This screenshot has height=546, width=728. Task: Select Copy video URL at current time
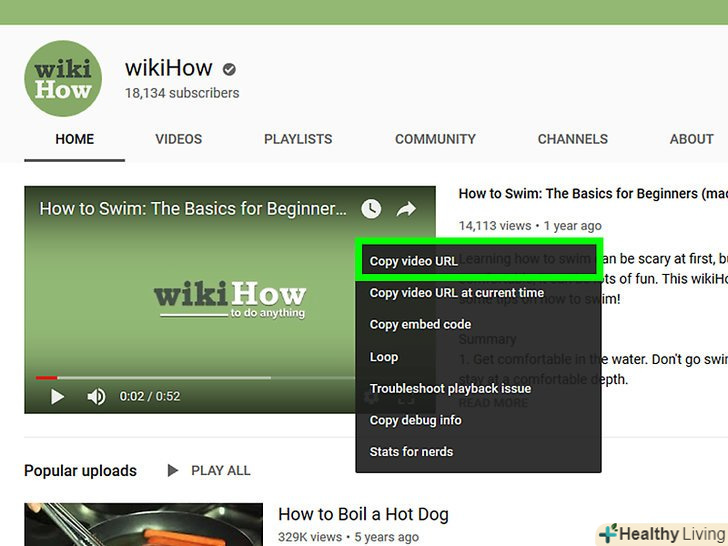tap(478, 293)
